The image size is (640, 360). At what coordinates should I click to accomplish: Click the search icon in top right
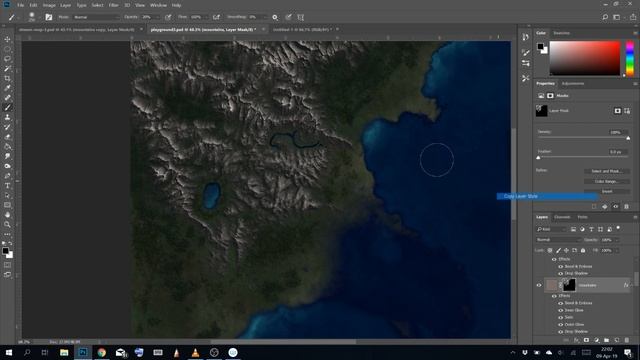(x=605, y=17)
